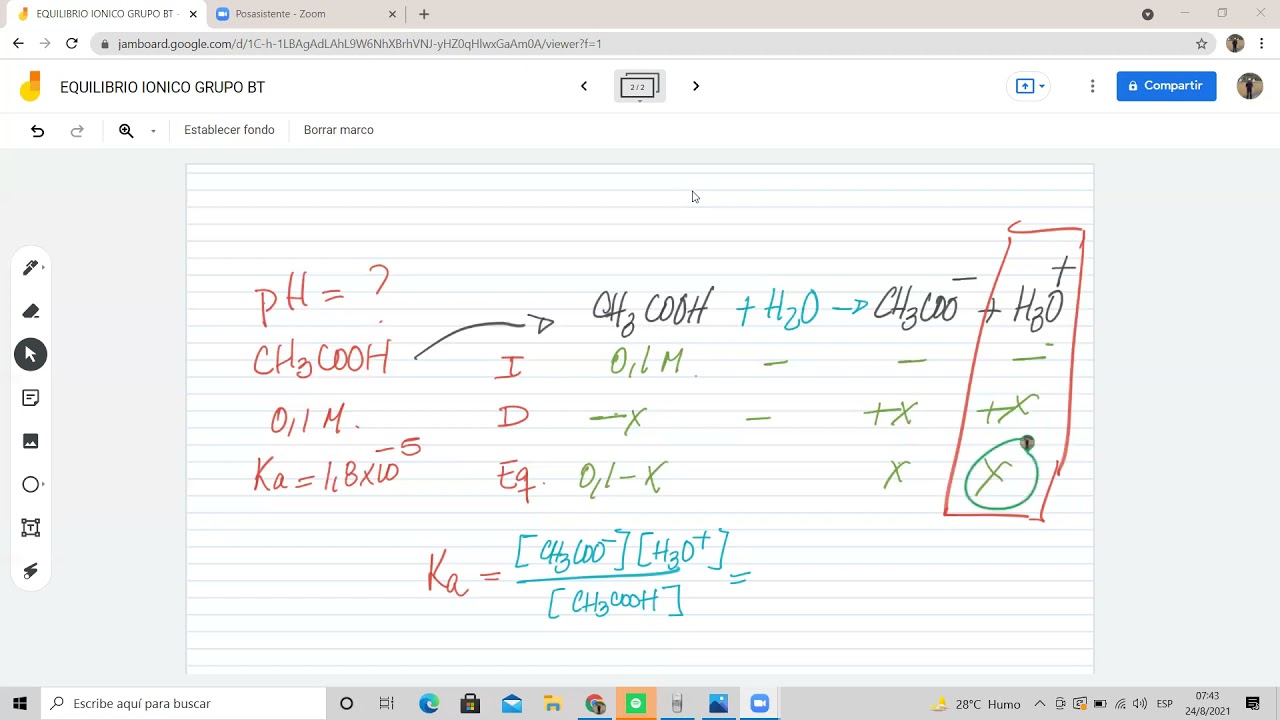The image size is (1280, 720).
Task: Click the Compartir button
Action: coord(1166,86)
